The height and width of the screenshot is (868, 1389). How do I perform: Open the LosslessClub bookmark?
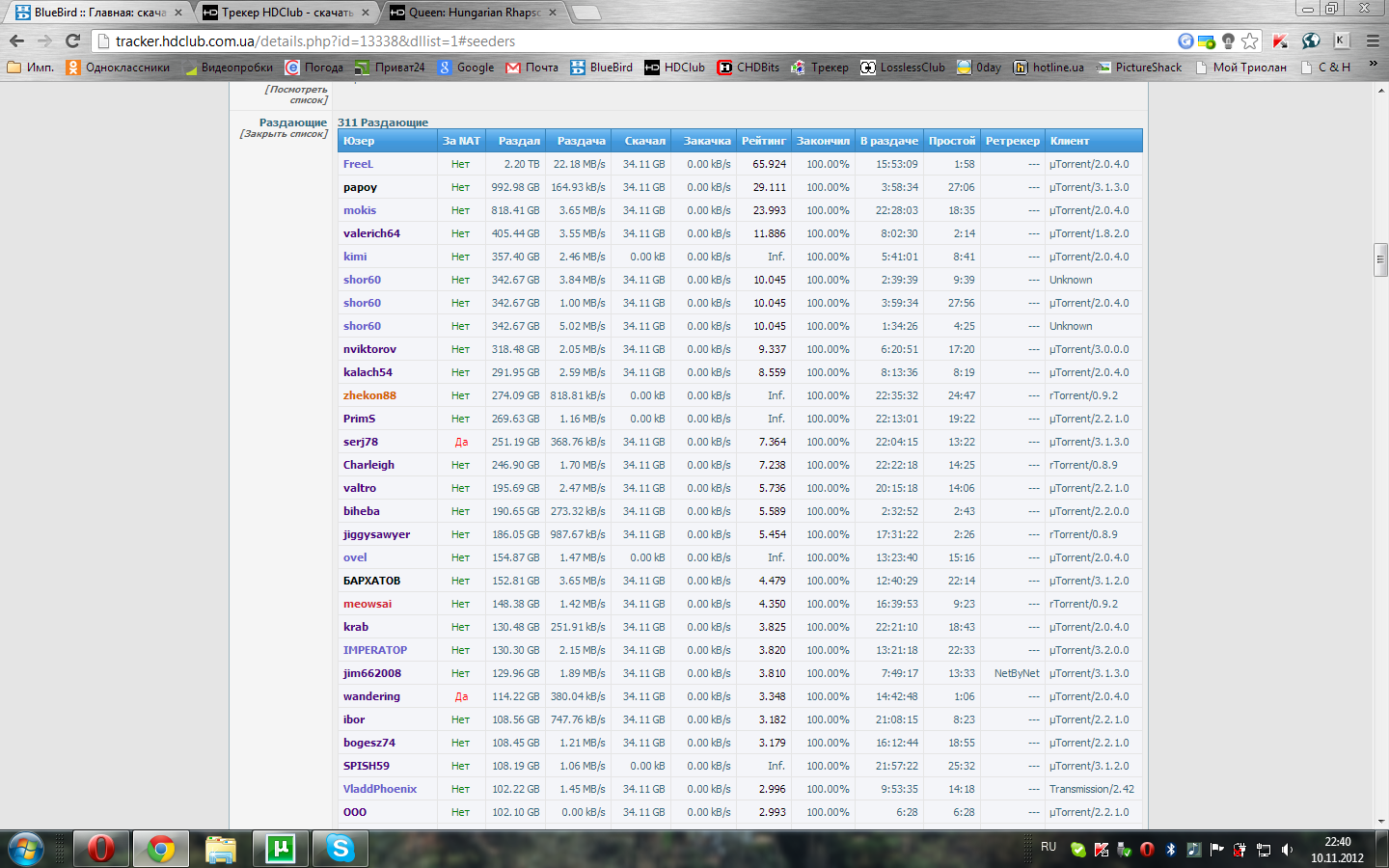tap(903, 68)
